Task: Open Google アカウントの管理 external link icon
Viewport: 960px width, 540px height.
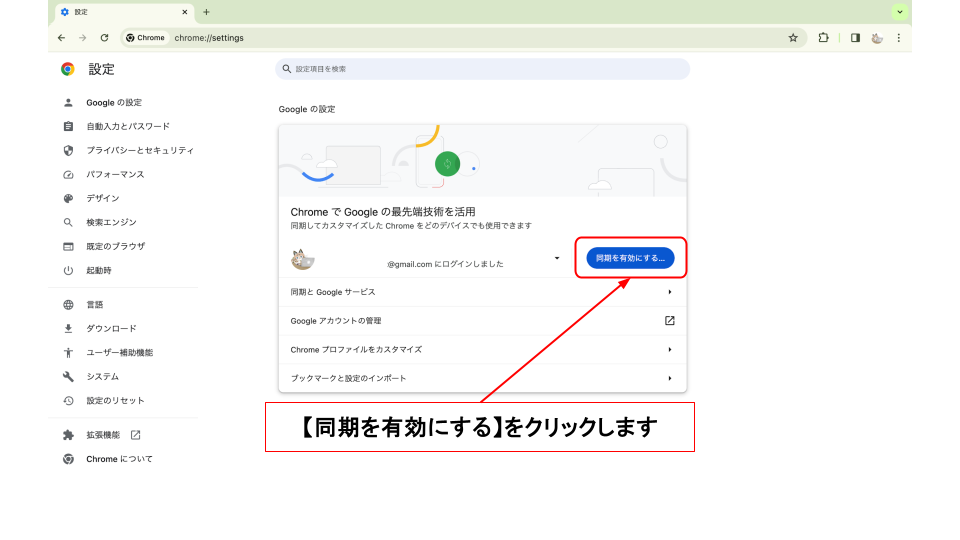Action: pyautogui.click(x=670, y=321)
